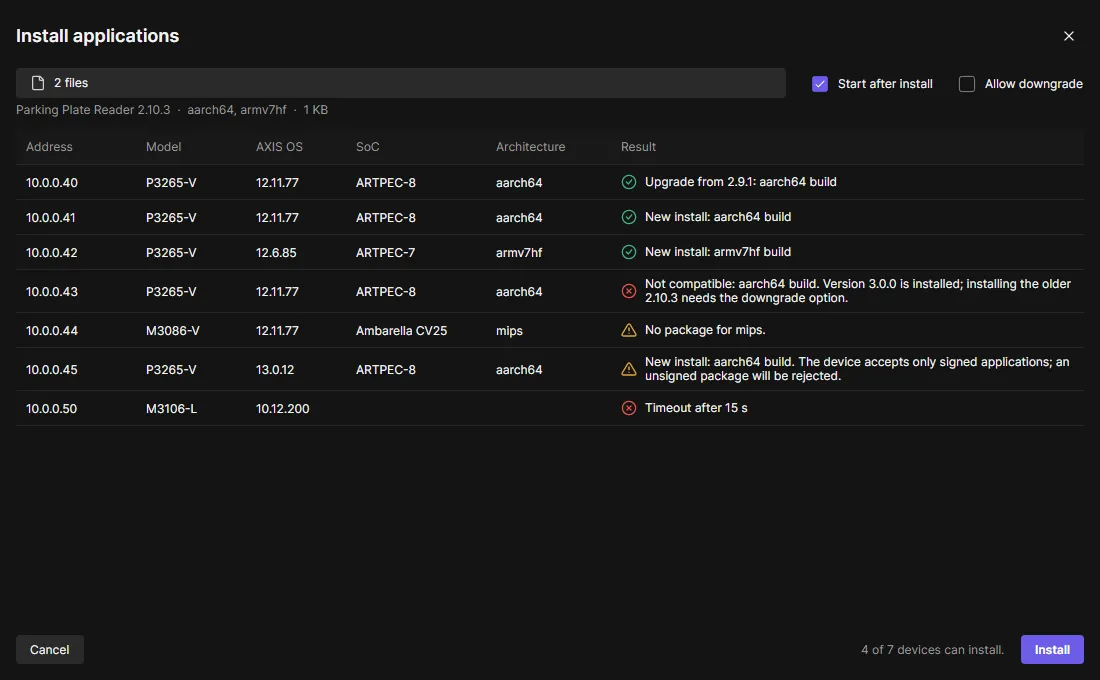Image resolution: width=1100 pixels, height=680 pixels.
Task: Click the Model column header
Action: click(163, 147)
